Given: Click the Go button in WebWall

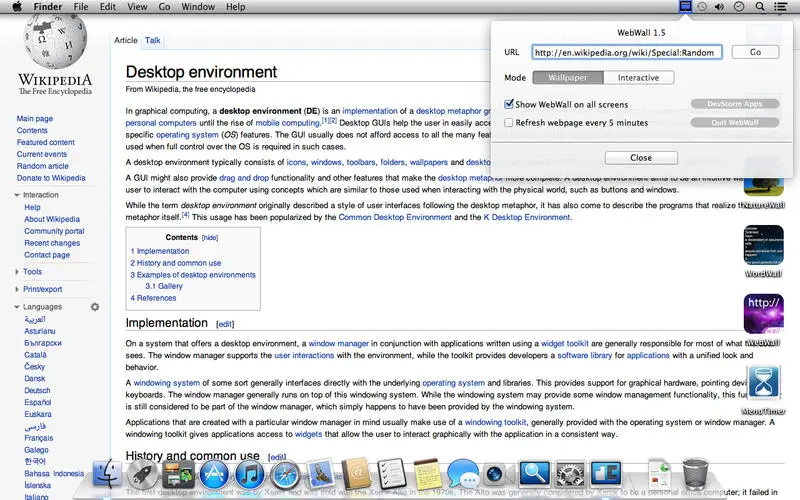Looking at the screenshot, I should click(x=755, y=52).
